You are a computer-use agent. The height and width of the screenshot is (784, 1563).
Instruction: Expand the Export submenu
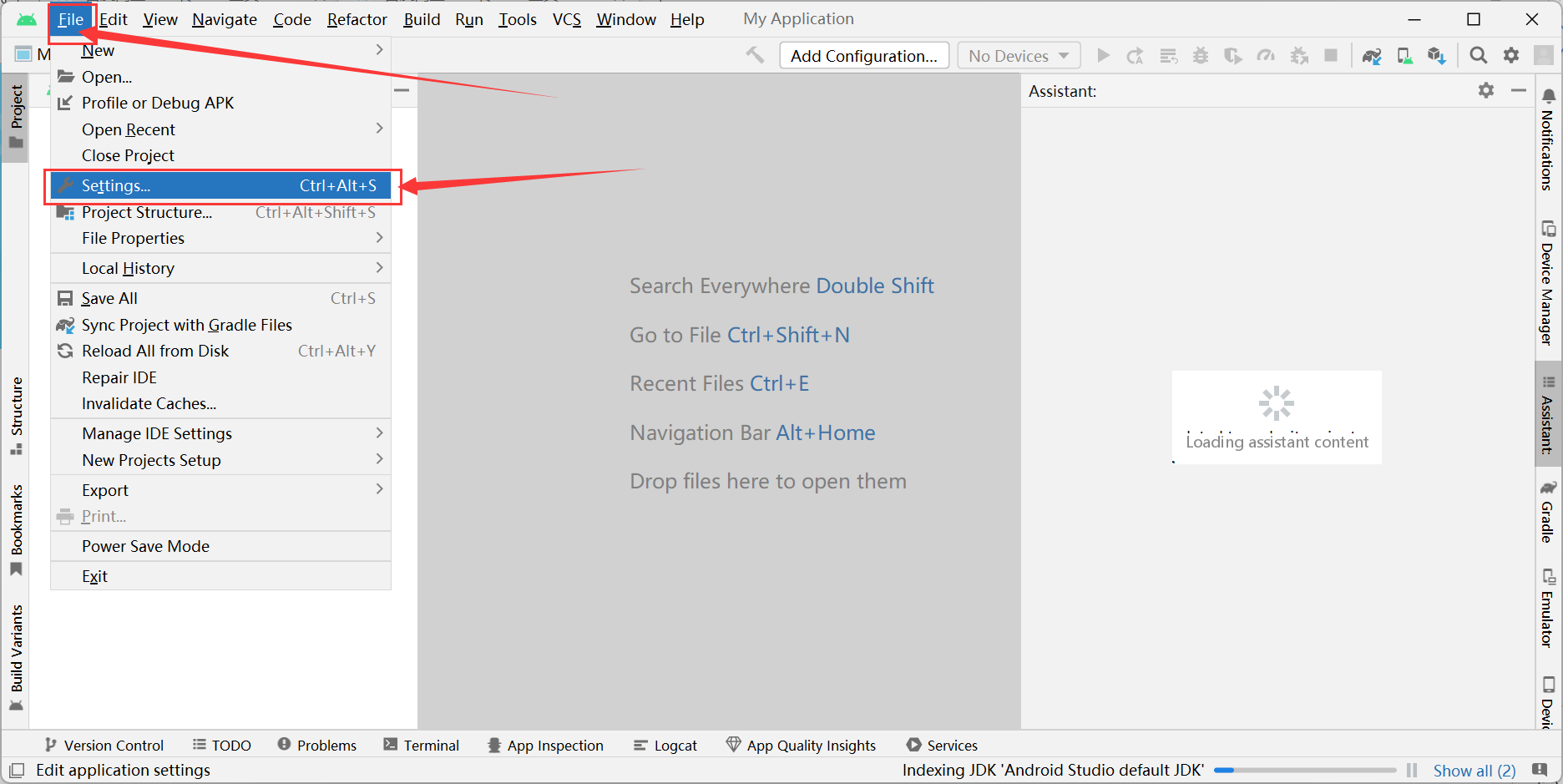(x=220, y=490)
